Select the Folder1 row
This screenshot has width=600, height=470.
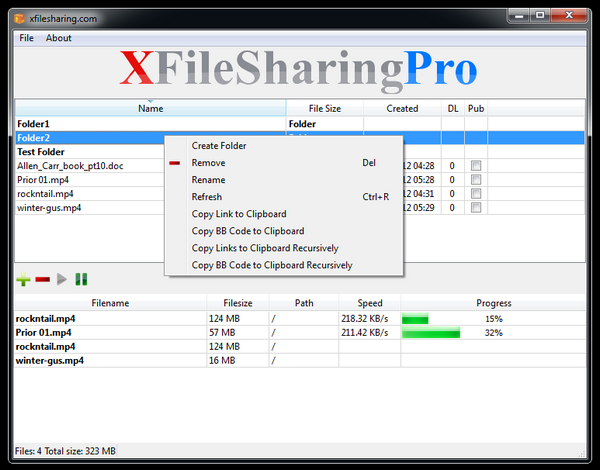[x=300, y=124]
